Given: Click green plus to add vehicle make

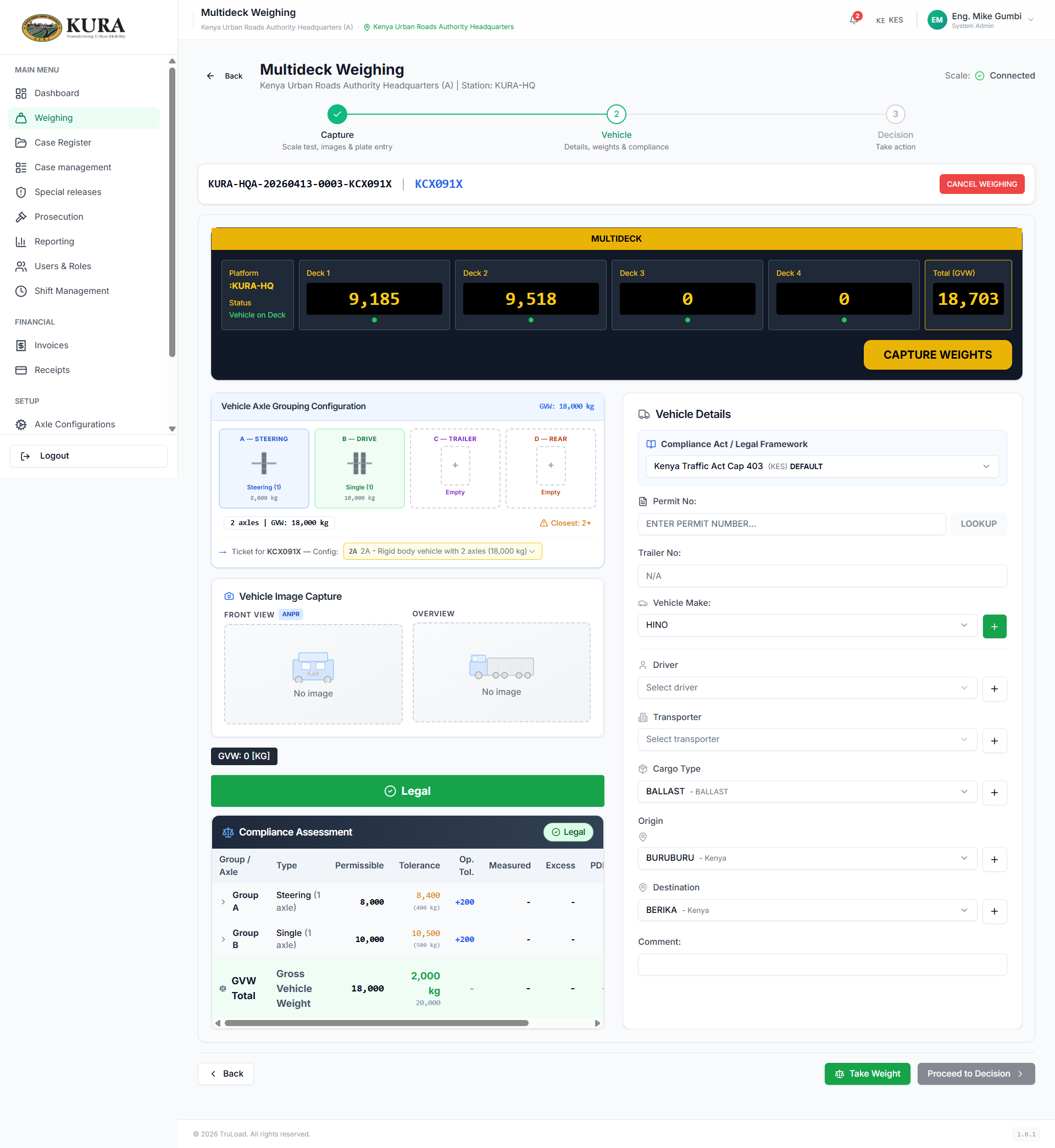Looking at the screenshot, I should coord(994,627).
